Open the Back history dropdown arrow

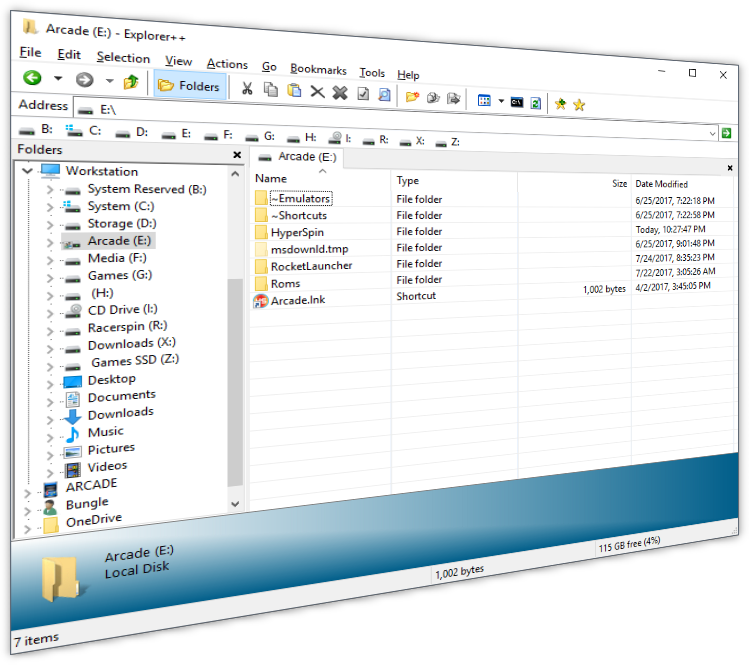pyautogui.click(x=58, y=78)
